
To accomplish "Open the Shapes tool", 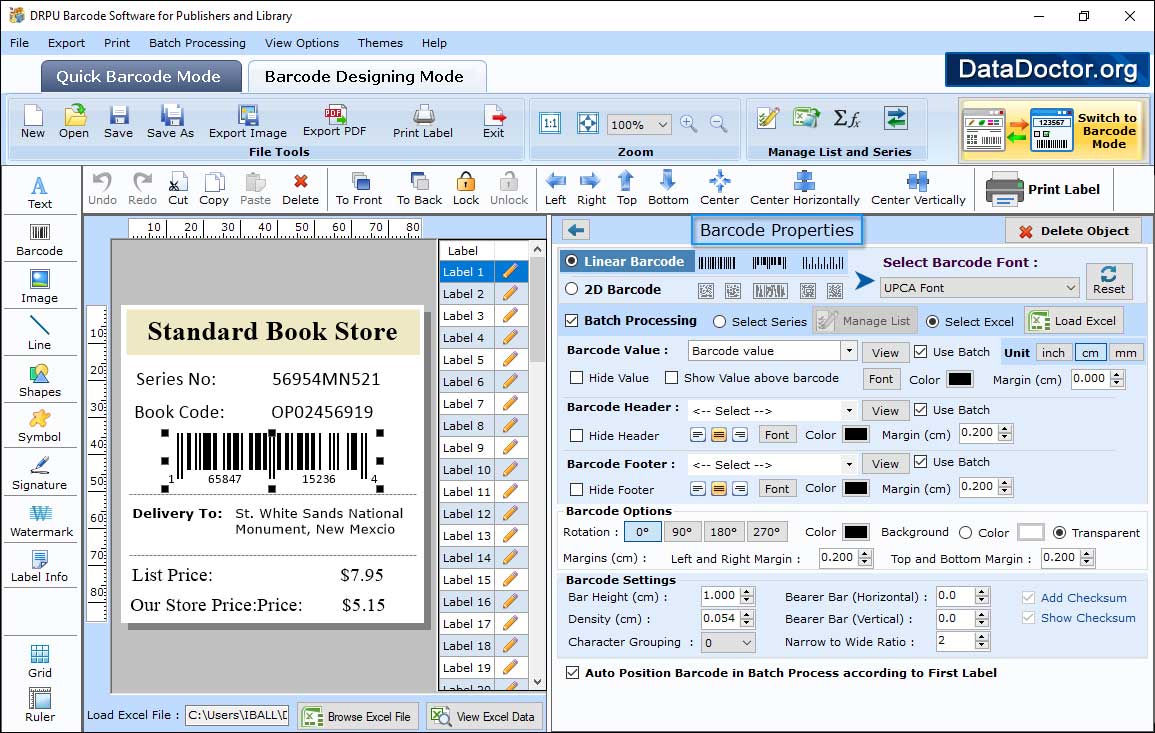I will 40,380.
